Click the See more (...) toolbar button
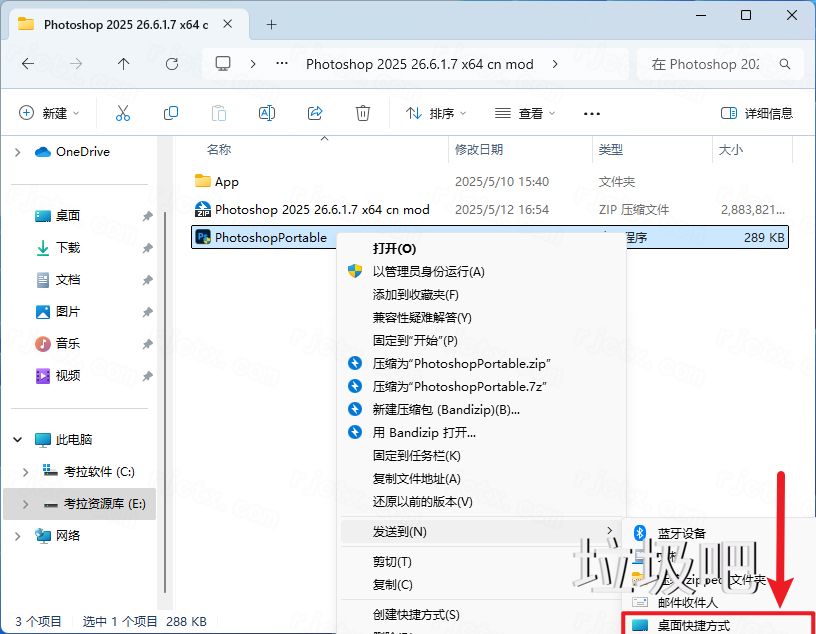The image size is (816, 634). click(x=591, y=113)
